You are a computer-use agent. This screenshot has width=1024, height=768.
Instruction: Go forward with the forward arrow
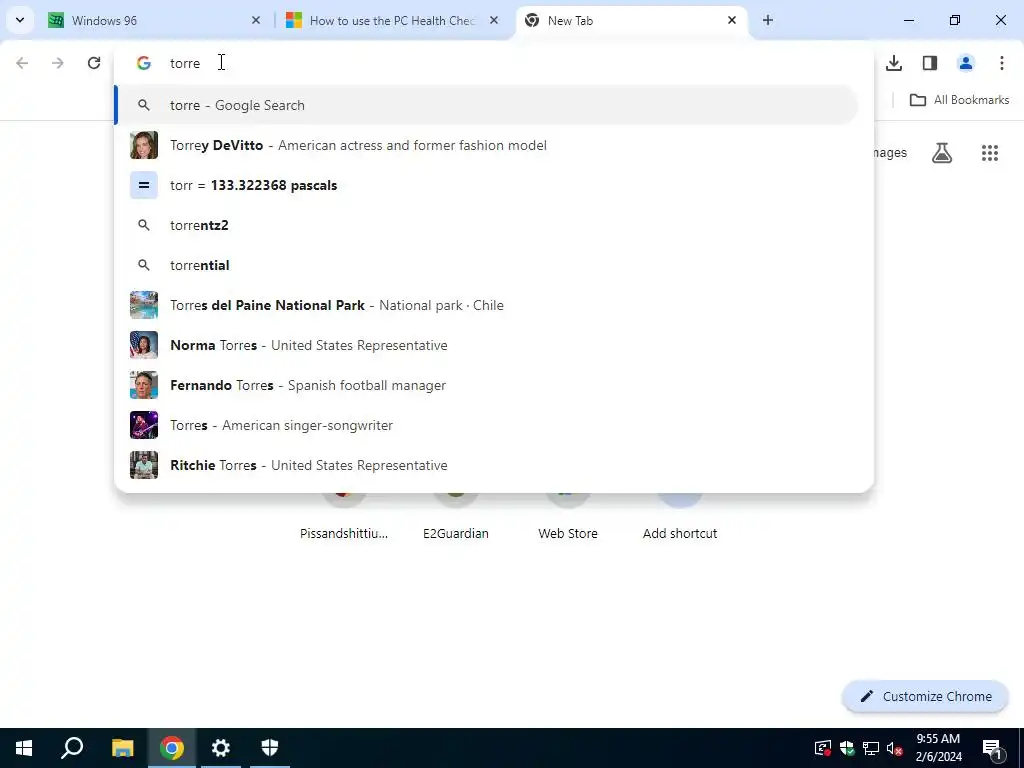click(58, 63)
